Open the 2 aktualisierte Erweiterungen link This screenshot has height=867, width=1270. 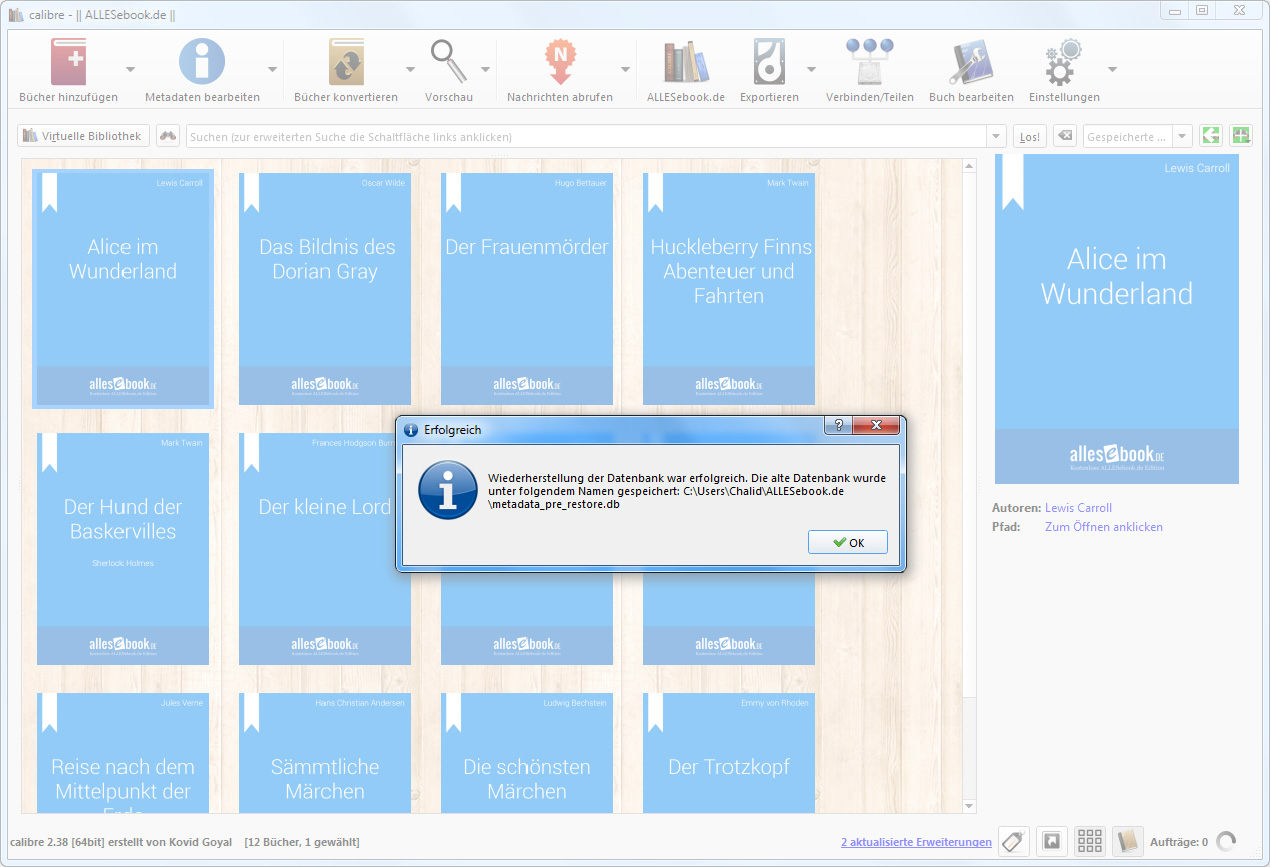[x=916, y=842]
